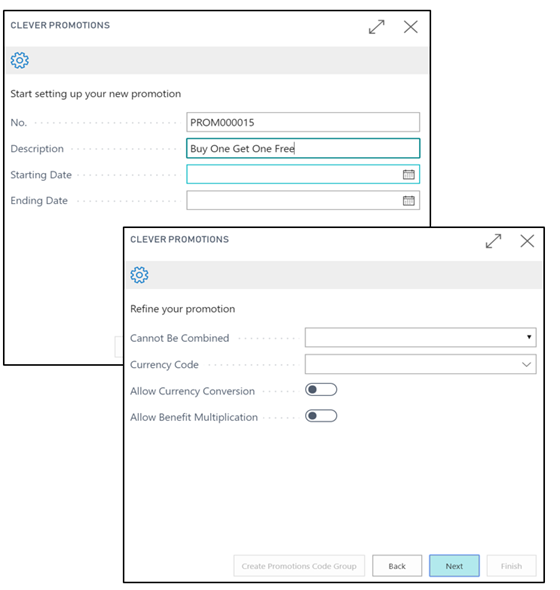Open Starting Date calendar picker
Viewport: 560px width, 590px height.
tap(408, 174)
